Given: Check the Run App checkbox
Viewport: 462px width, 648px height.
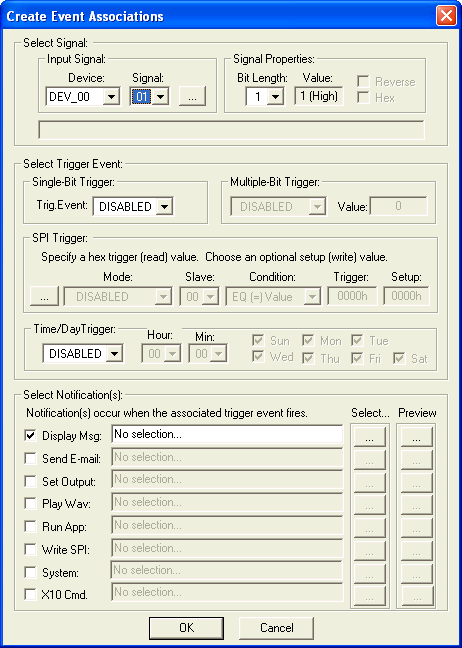Looking at the screenshot, I should click(x=30, y=526).
